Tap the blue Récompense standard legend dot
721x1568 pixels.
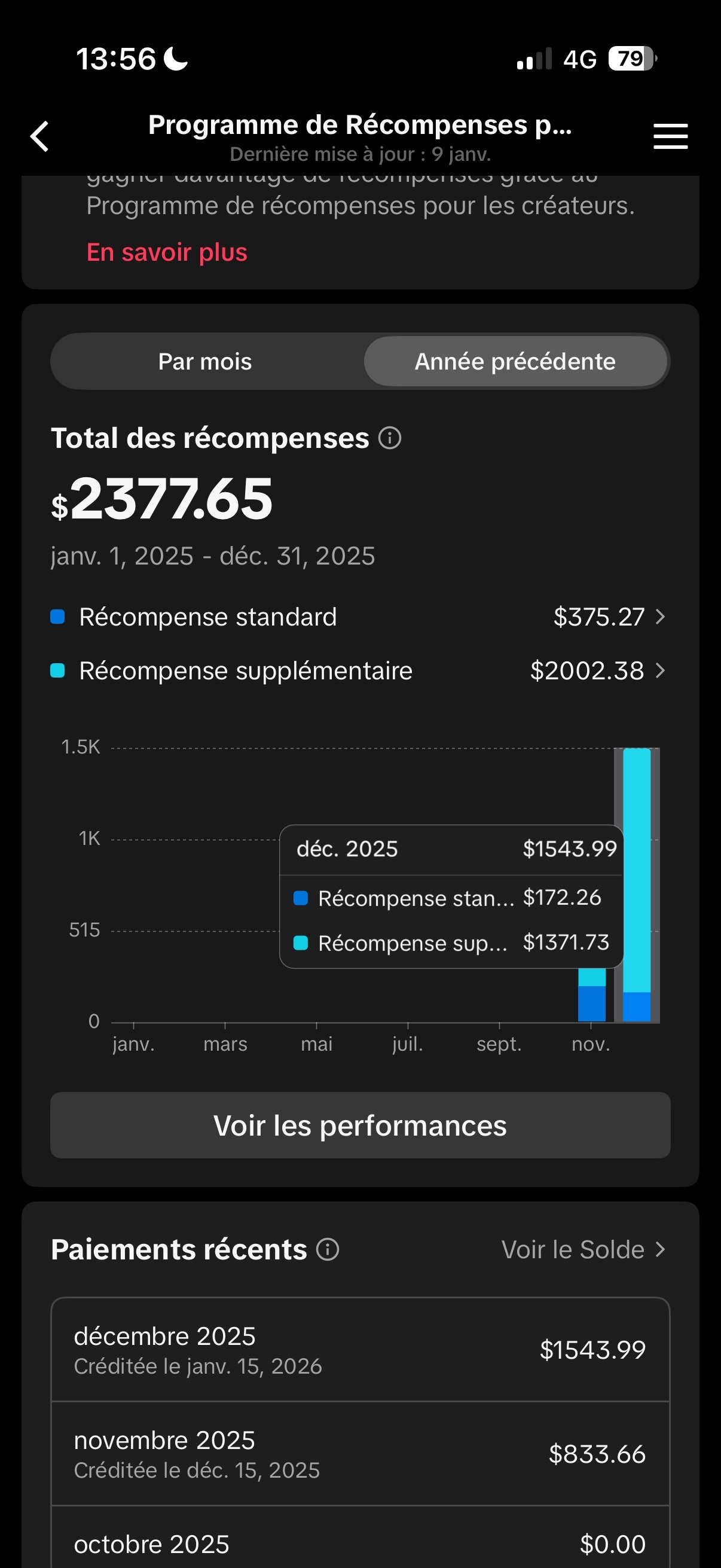tap(58, 617)
